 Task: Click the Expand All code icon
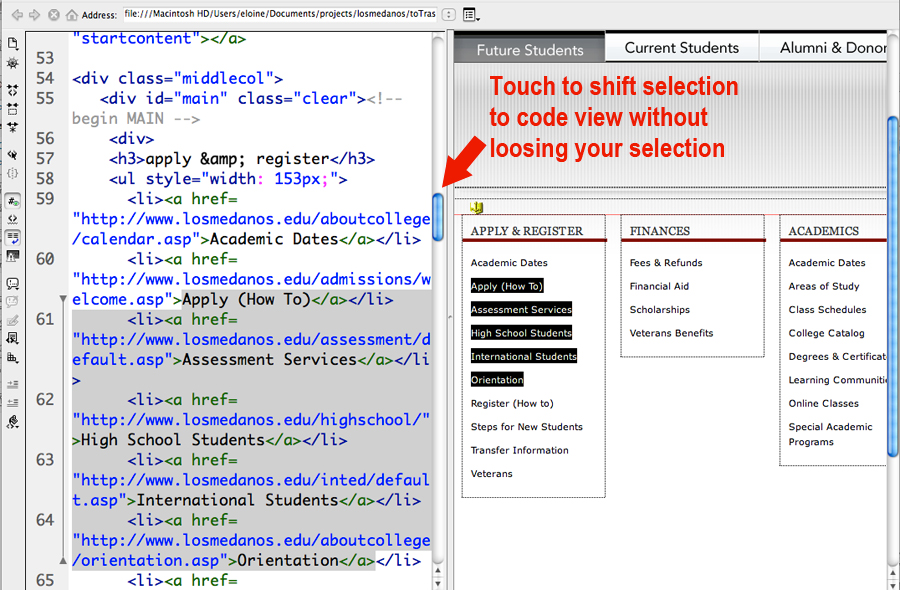tap(13, 127)
